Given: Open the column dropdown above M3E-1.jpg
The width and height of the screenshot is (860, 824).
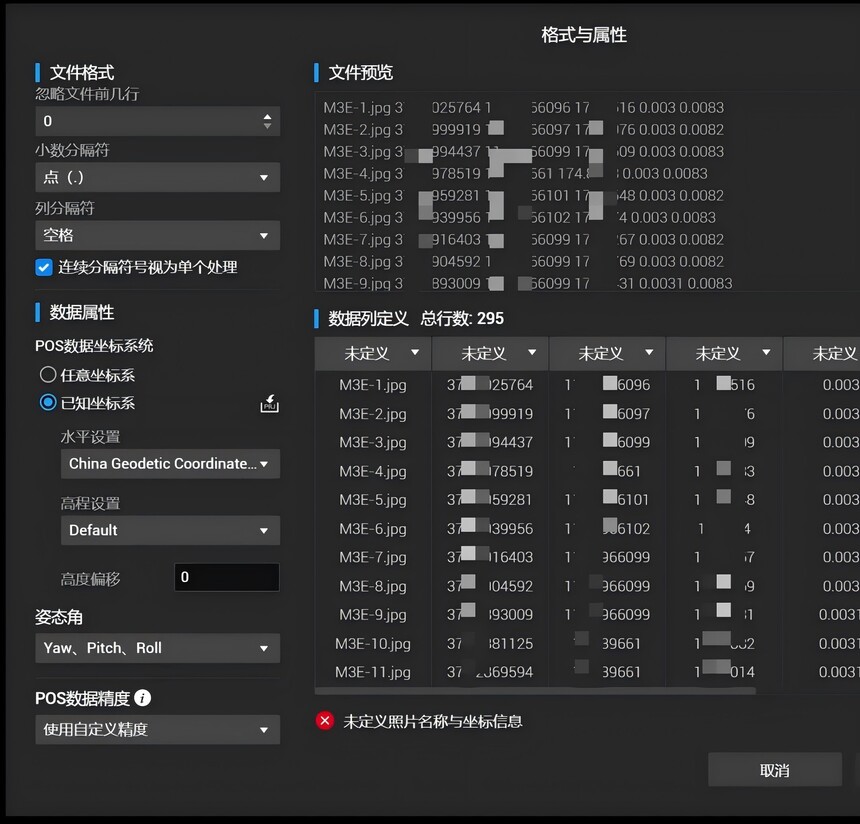Looking at the screenshot, I should [x=373, y=353].
